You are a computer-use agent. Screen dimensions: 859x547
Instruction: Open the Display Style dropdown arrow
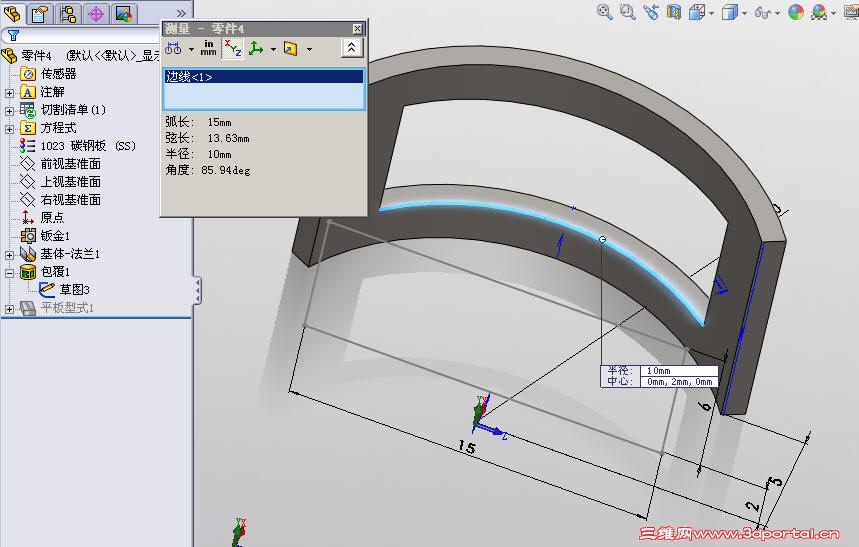[x=745, y=13]
